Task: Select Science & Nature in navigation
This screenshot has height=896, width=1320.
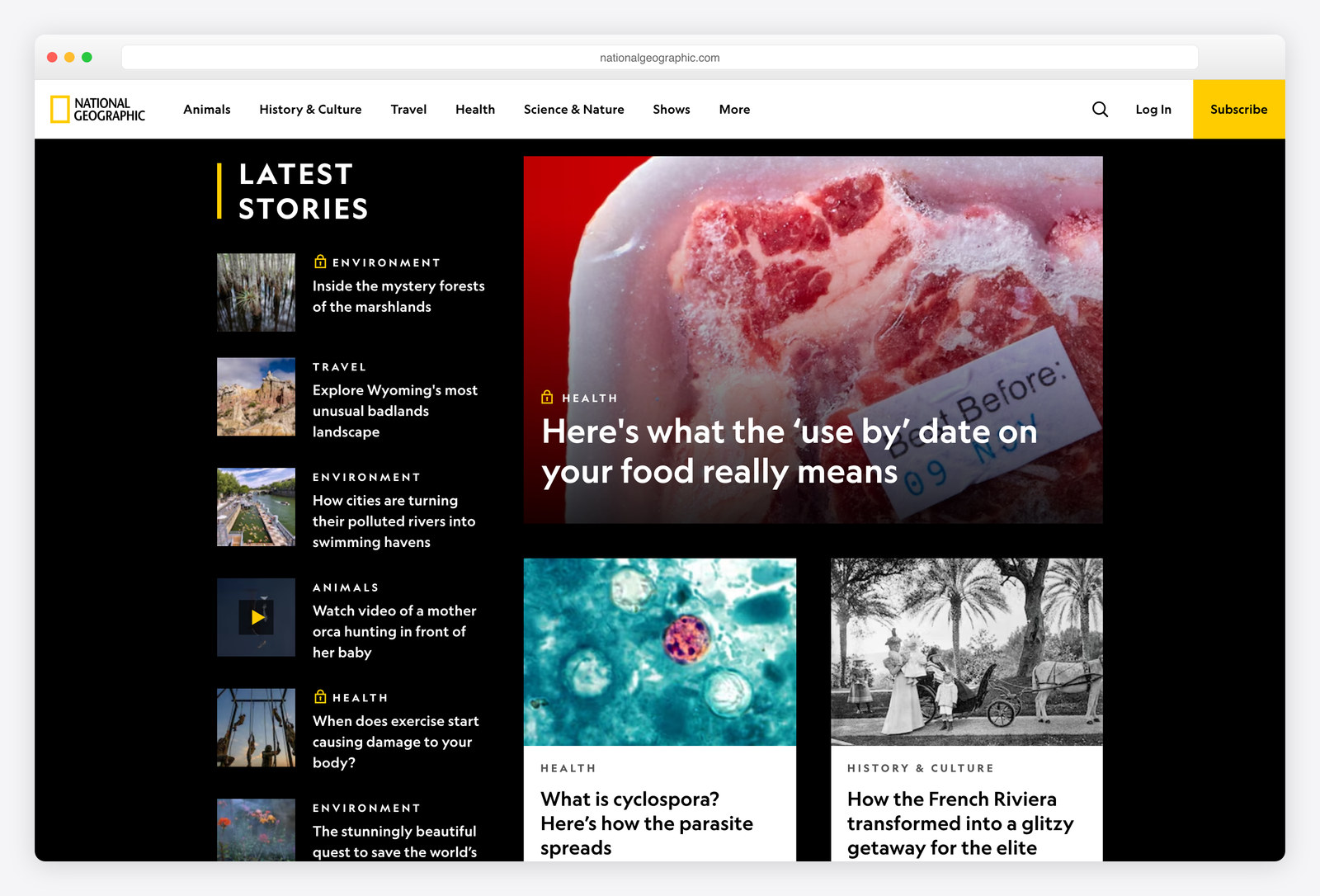Action: point(574,109)
